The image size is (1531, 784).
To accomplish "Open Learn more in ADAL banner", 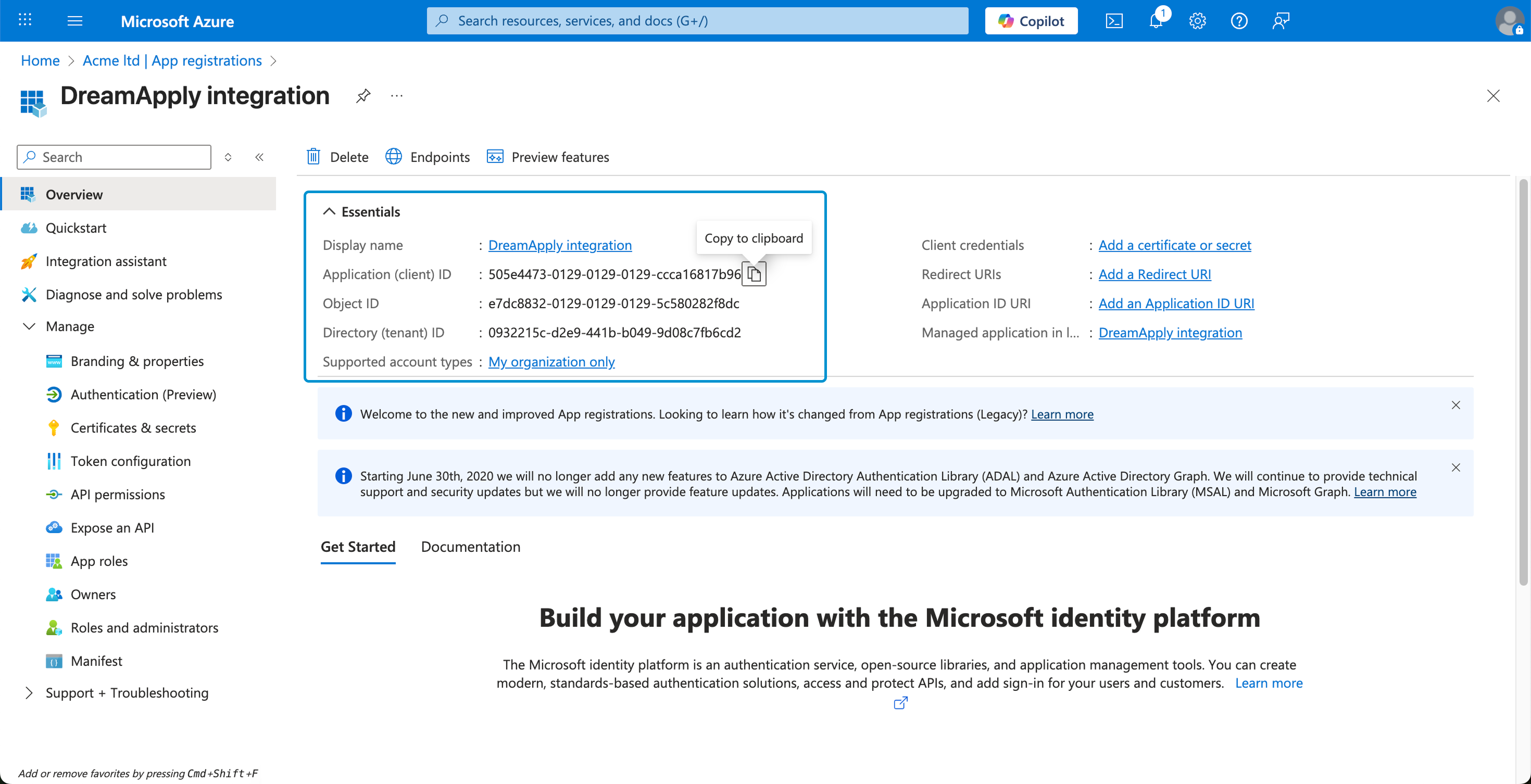I will click(x=1385, y=492).
